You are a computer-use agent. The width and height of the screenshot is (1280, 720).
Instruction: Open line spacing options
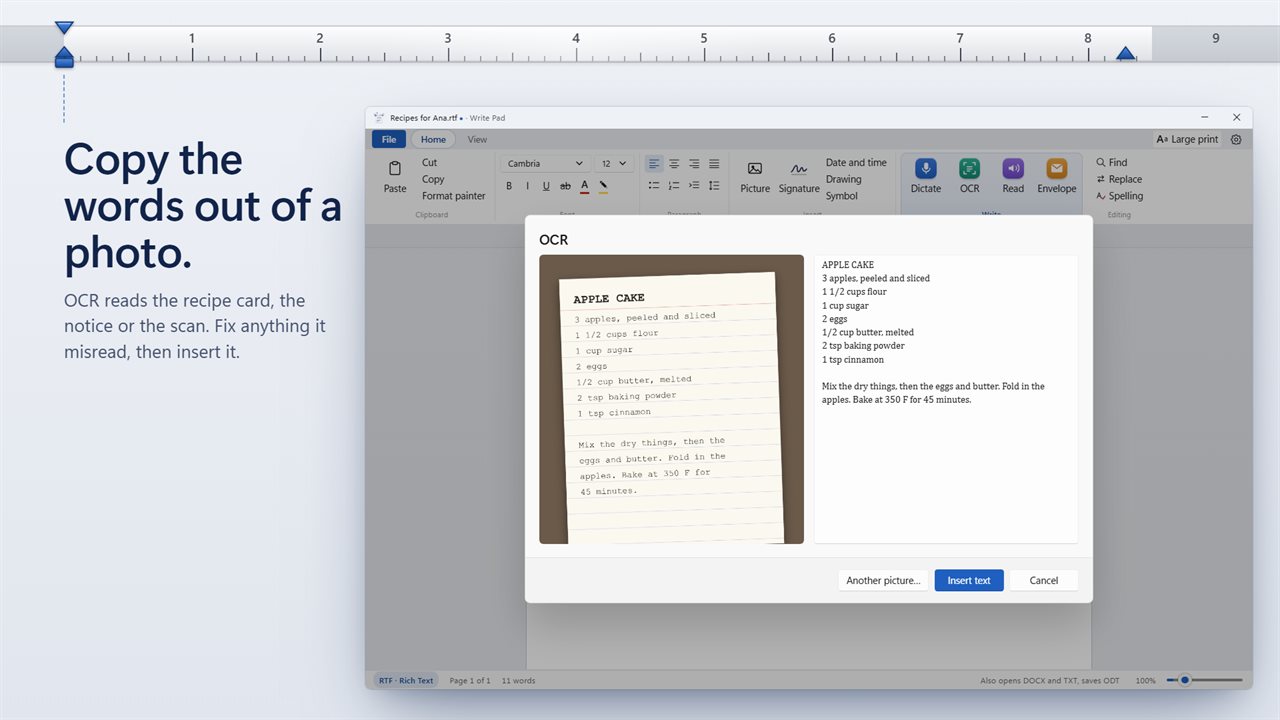(x=714, y=186)
